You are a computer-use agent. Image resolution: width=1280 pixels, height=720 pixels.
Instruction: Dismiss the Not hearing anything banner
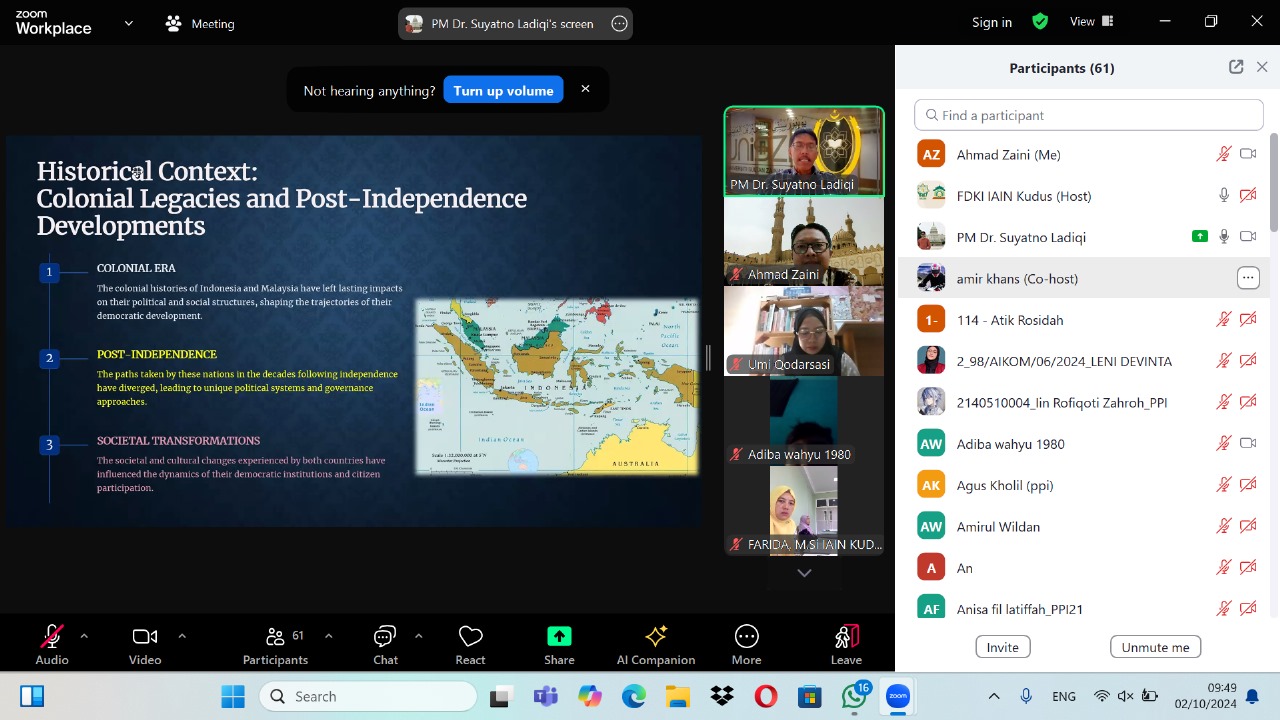pos(585,89)
